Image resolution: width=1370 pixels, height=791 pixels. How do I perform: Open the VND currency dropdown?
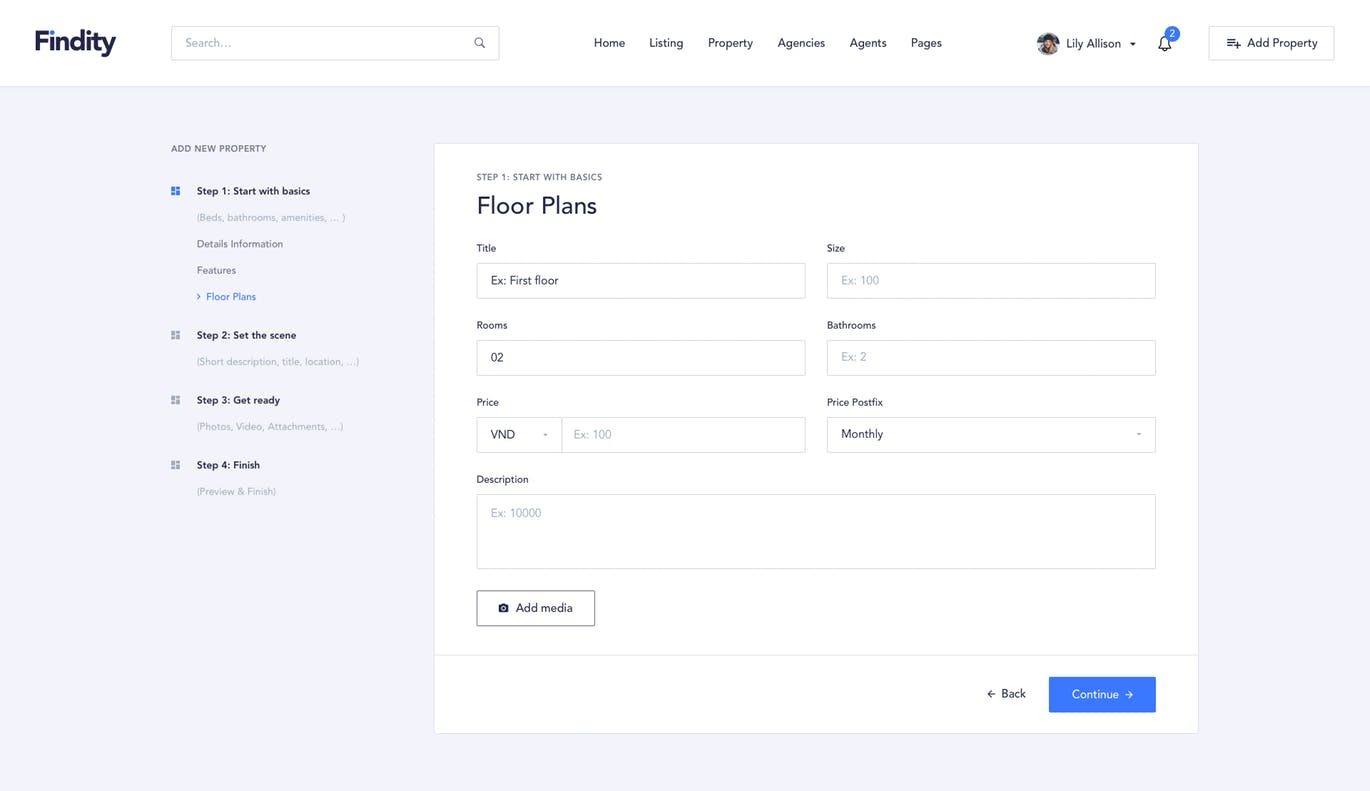[x=519, y=435]
